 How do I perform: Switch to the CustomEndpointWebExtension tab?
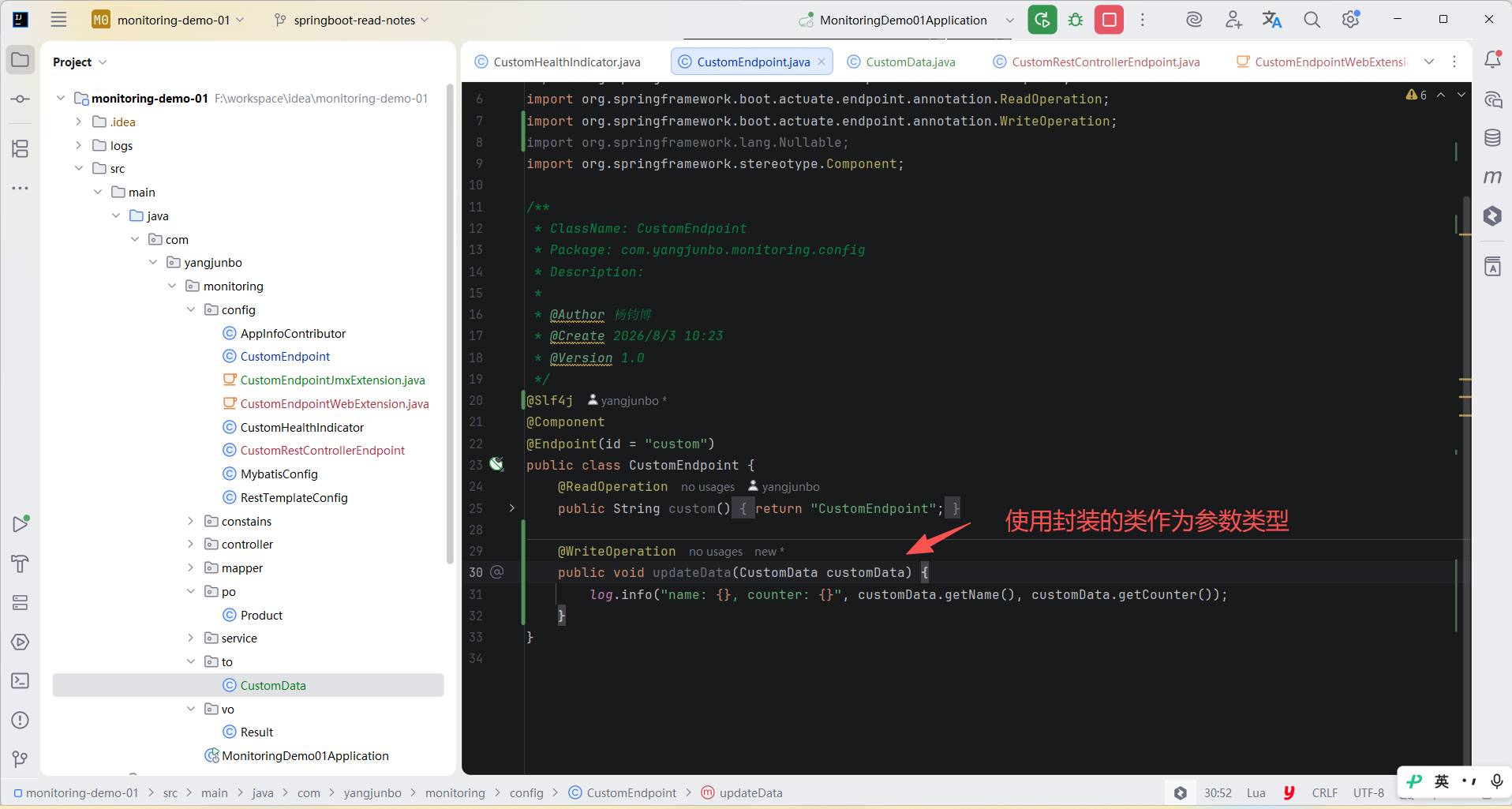pos(1322,62)
